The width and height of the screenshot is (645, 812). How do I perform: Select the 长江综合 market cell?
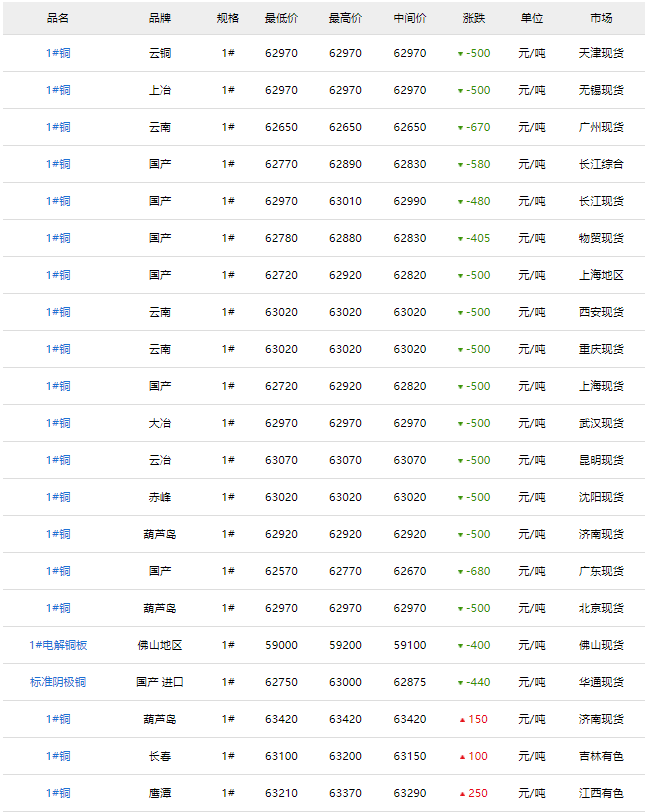(x=601, y=164)
